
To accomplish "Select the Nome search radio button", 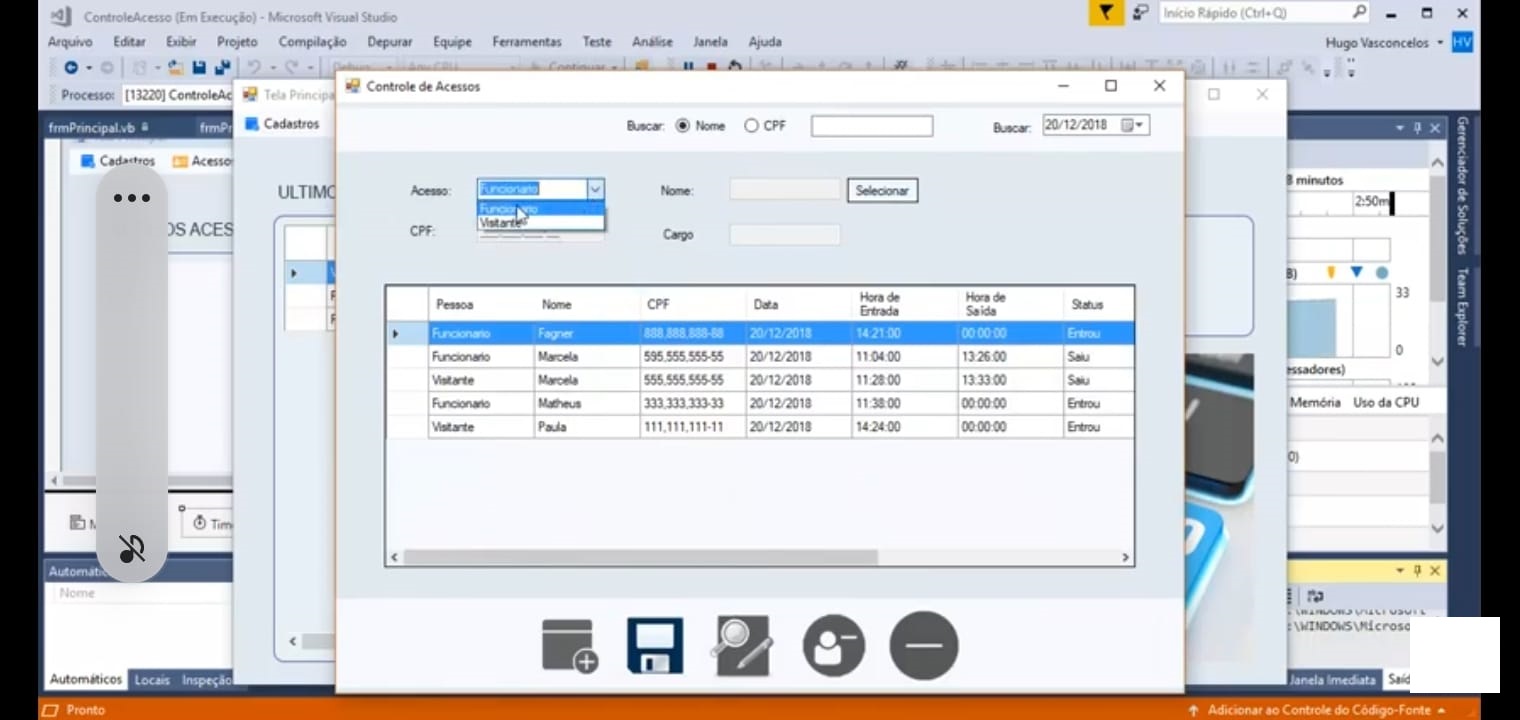I will (x=683, y=126).
